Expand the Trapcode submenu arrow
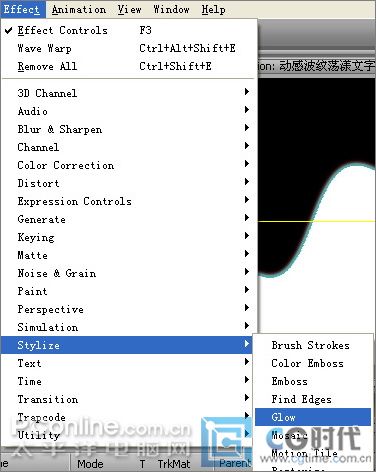Screen dimensions: 376x472 (247, 415)
